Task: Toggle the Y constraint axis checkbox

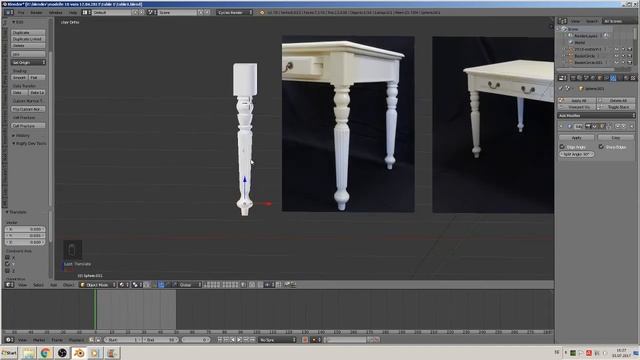Action: pyautogui.click(x=7, y=264)
